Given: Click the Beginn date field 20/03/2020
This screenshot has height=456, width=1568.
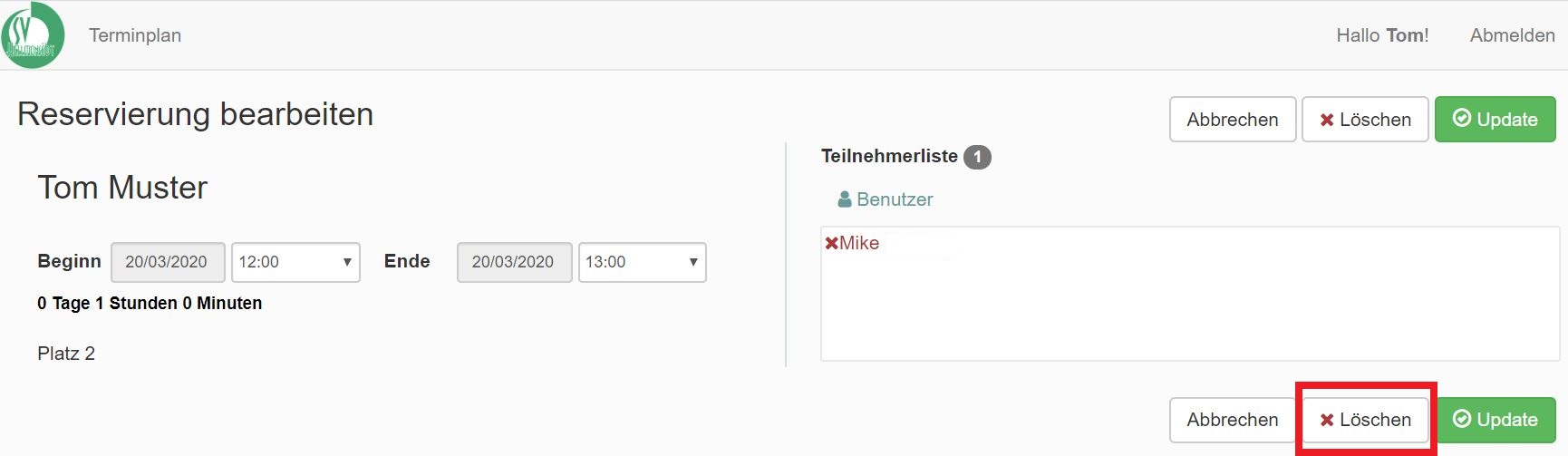Looking at the screenshot, I should coord(168,262).
